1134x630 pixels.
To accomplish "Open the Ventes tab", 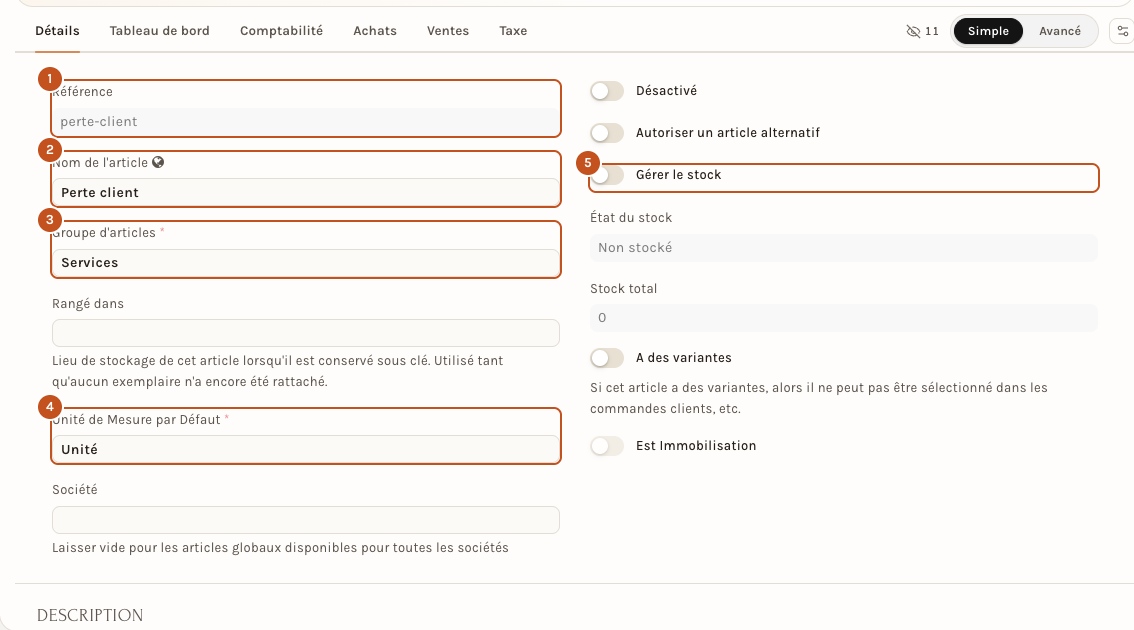I will [448, 30].
